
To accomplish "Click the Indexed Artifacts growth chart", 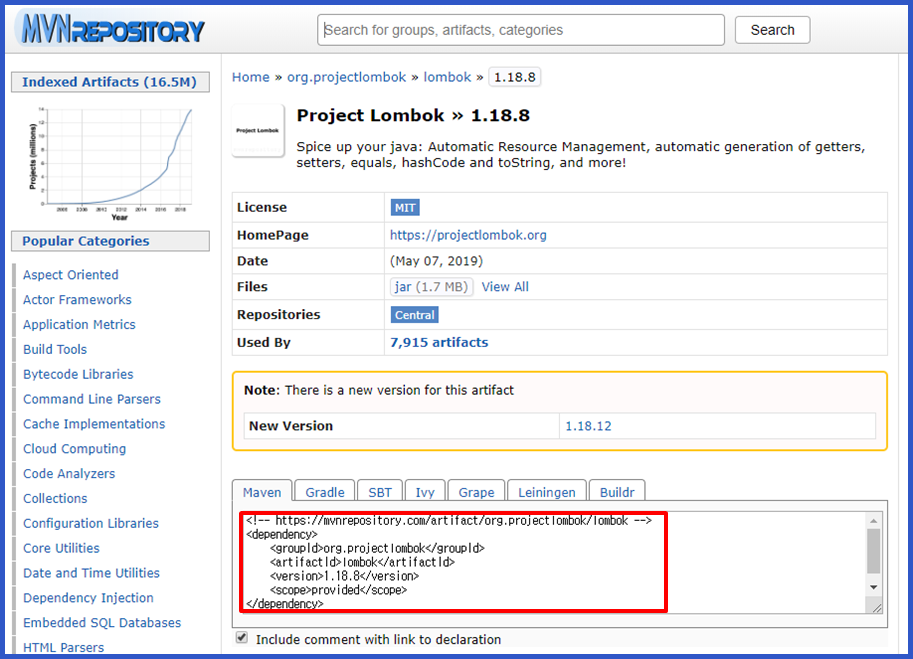I will pos(111,164).
